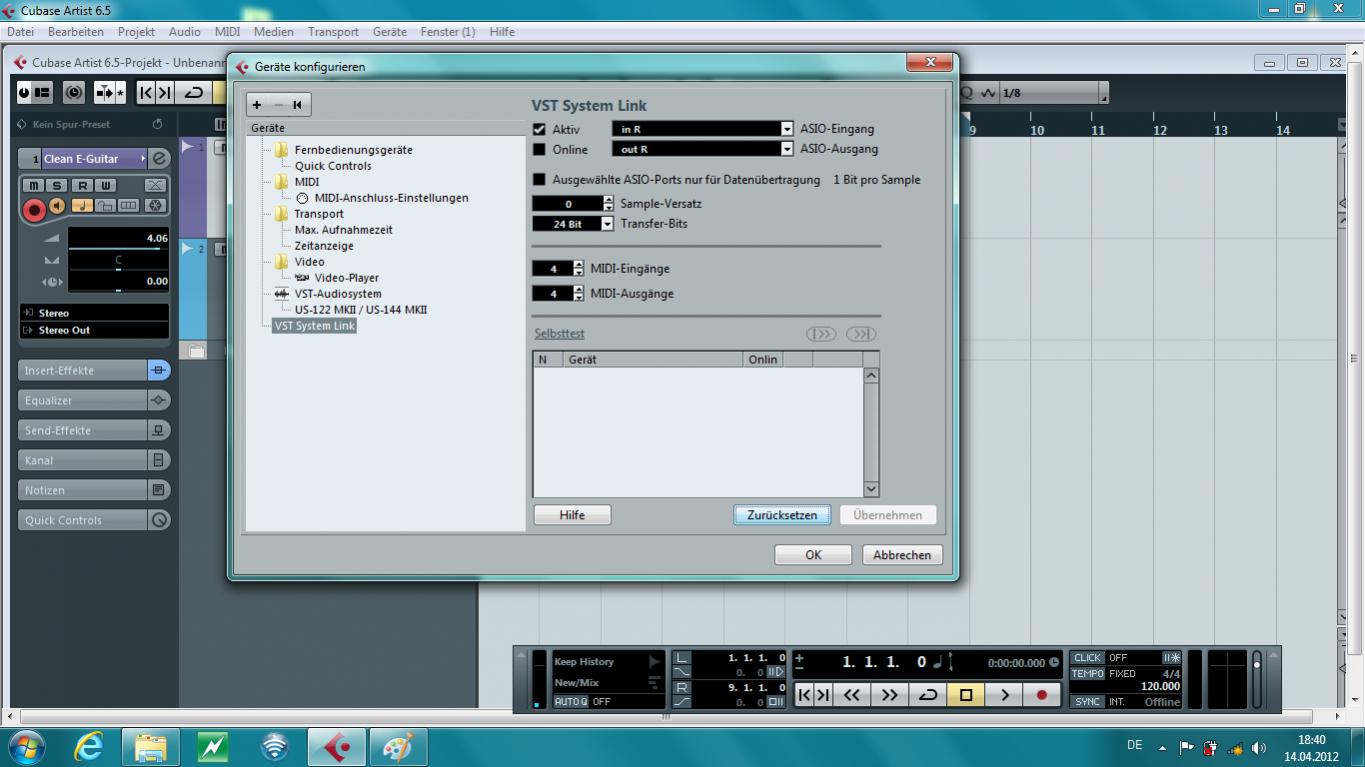Screen dimensions: 1365x767
Task: Enable record on Clean E-Guitar track
Action: [34, 209]
